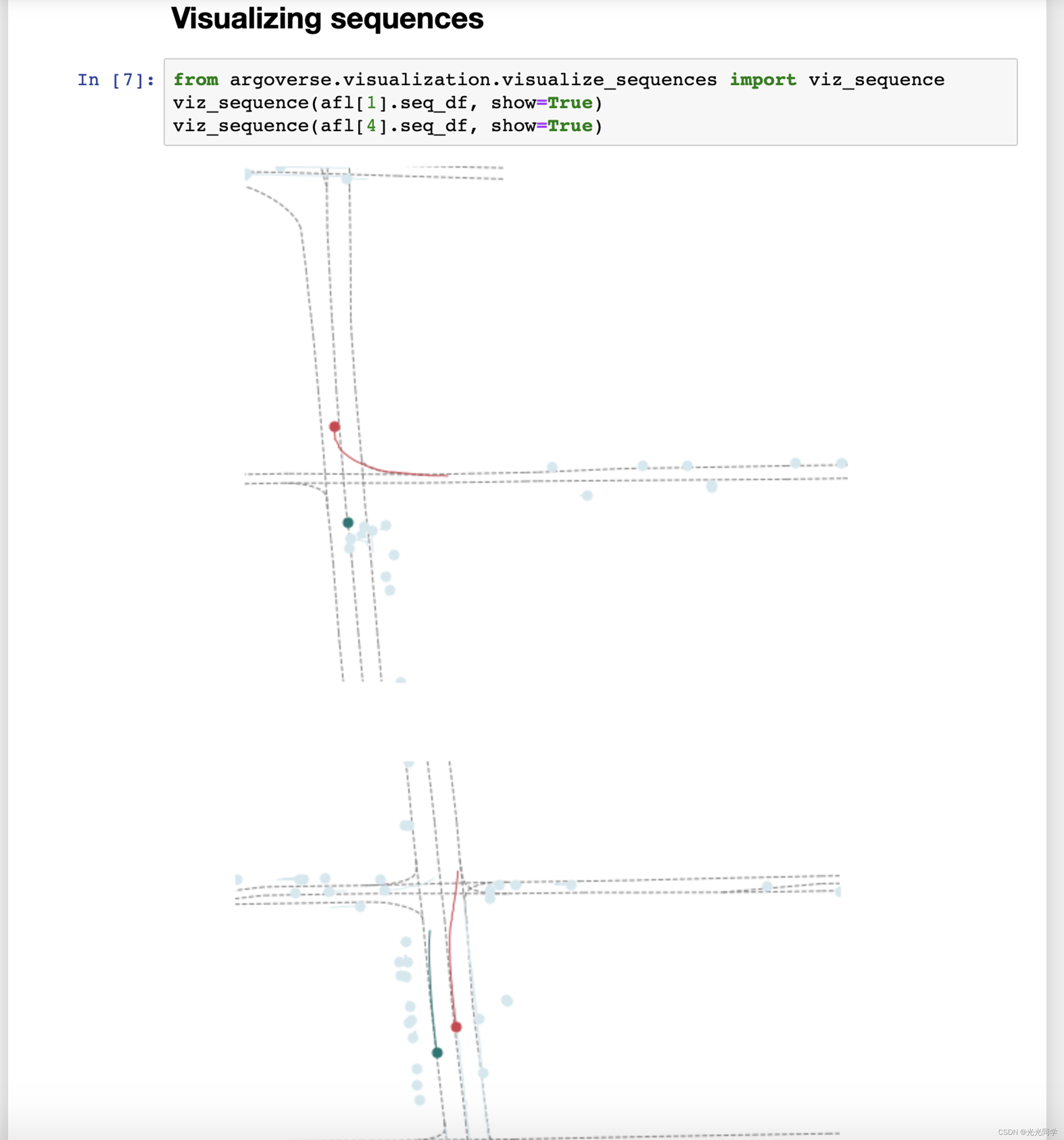Viewport: 1064px width, 1140px height.
Task: Click rightmost light-blue dot on first plot road
Action: [x=841, y=463]
